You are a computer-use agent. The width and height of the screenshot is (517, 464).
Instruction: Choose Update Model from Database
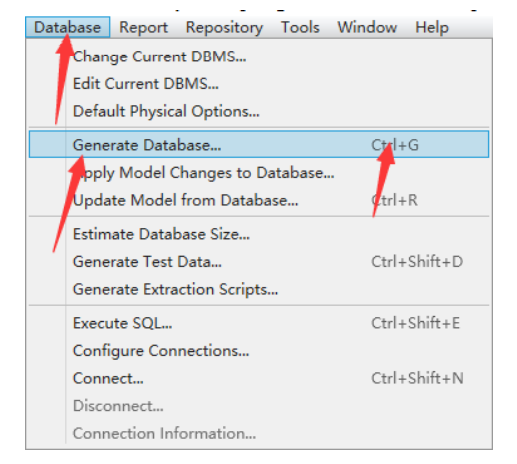(259, 200)
